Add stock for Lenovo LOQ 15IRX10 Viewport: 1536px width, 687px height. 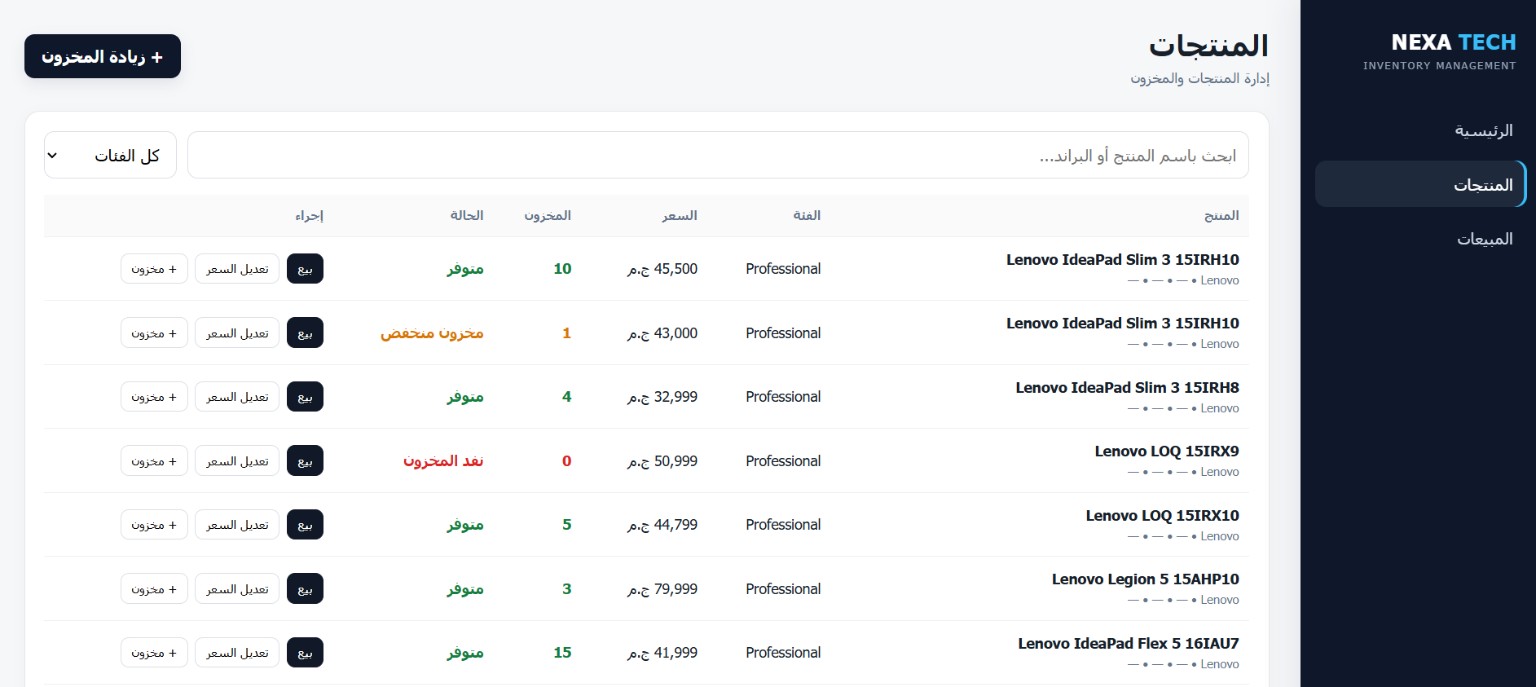click(154, 524)
